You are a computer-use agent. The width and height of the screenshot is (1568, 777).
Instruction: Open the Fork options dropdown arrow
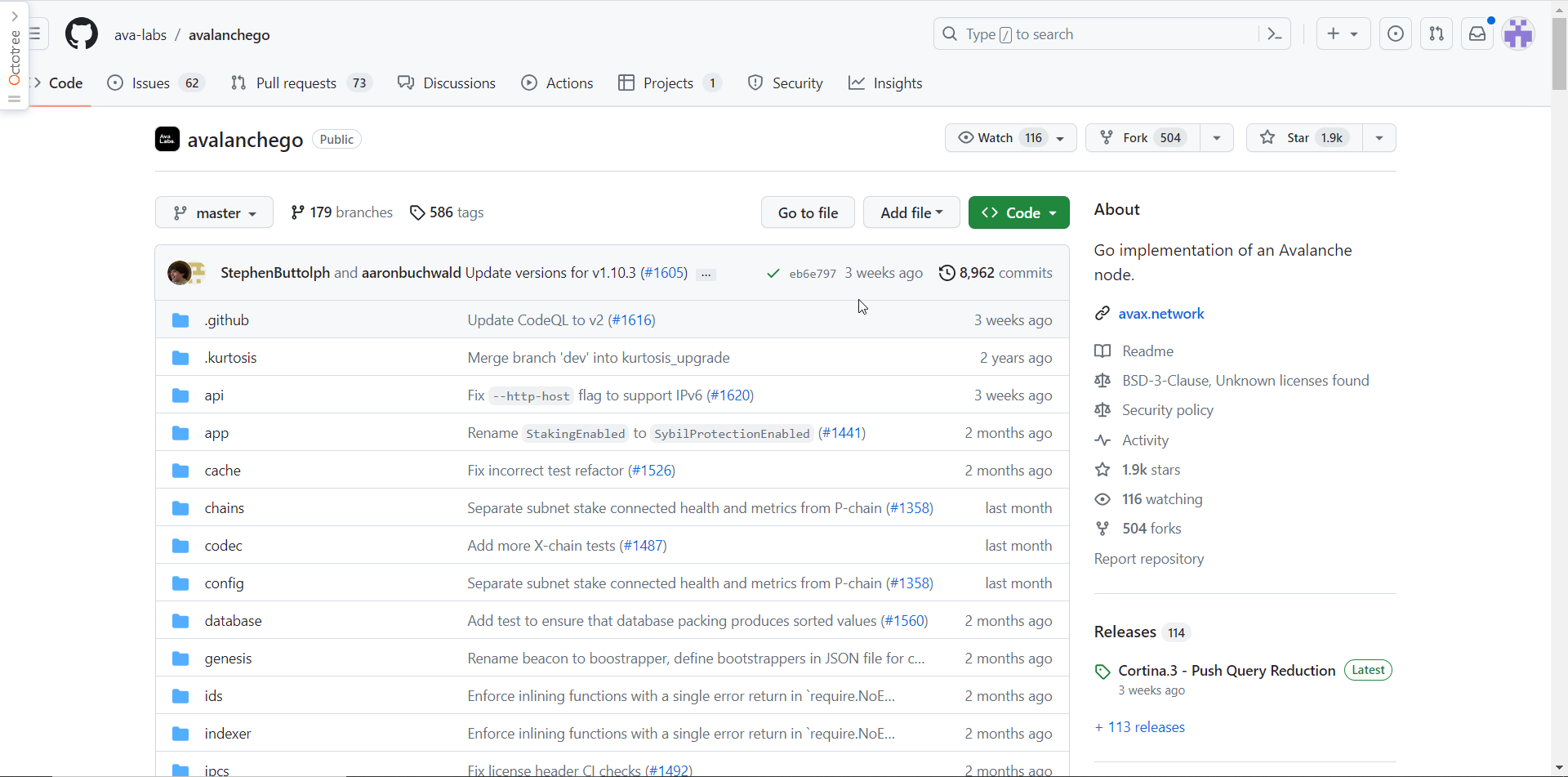click(1217, 138)
